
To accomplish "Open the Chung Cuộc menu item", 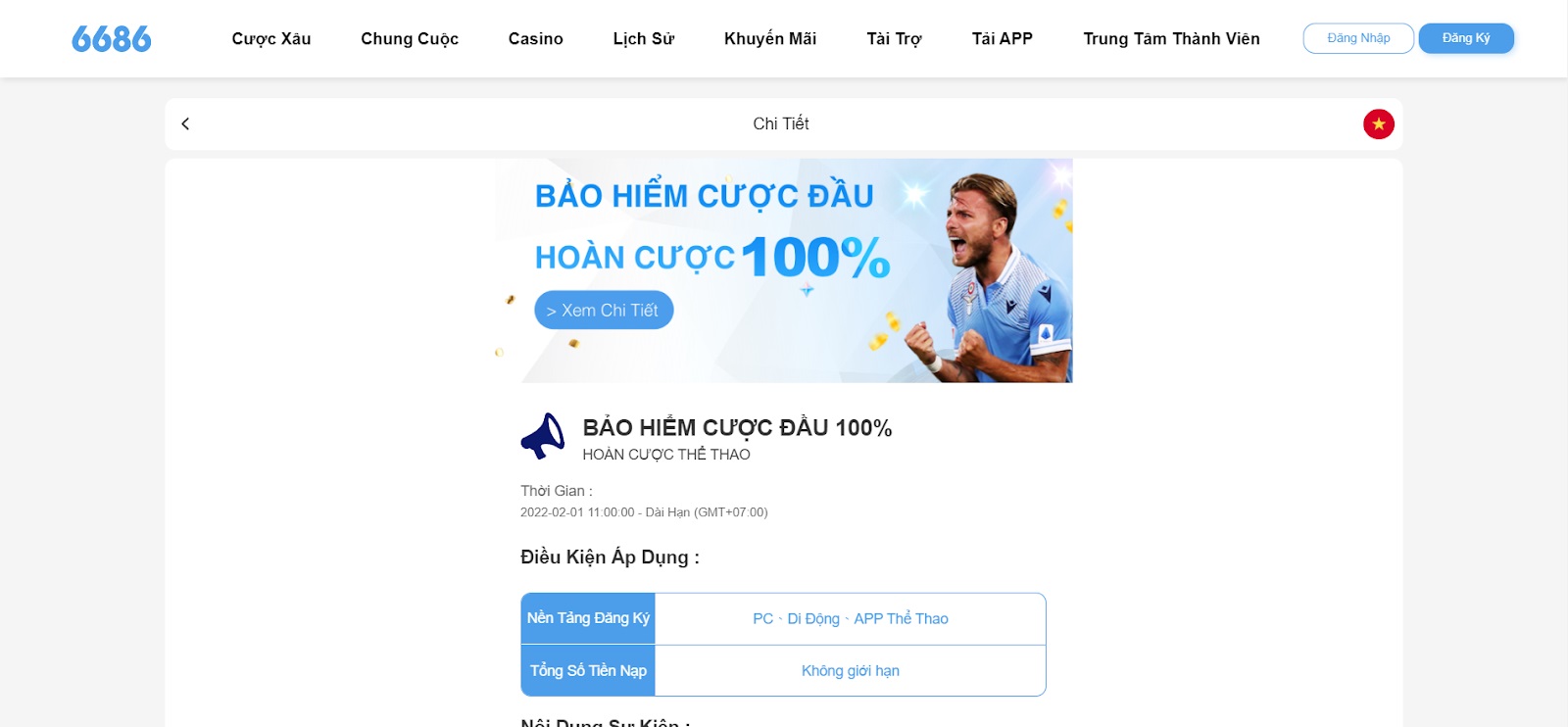I will [x=410, y=39].
